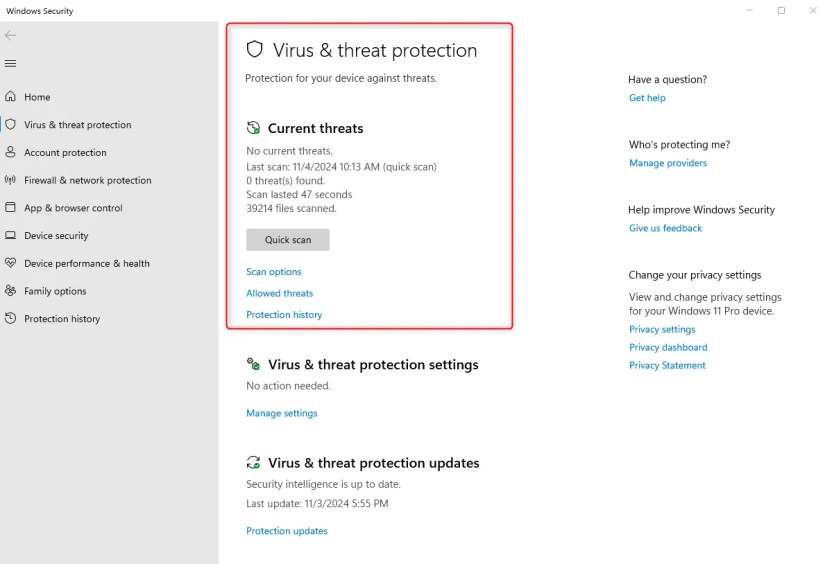This screenshot has width=825, height=564.
Task: Start a Quick scan
Action: pyautogui.click(x=288, y=240)
